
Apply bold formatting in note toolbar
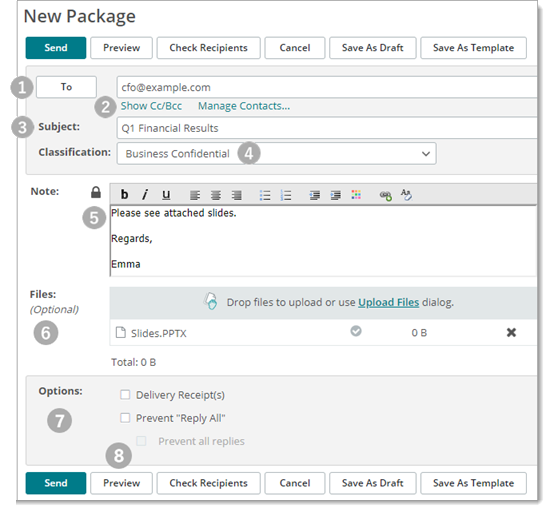(124, 194)
